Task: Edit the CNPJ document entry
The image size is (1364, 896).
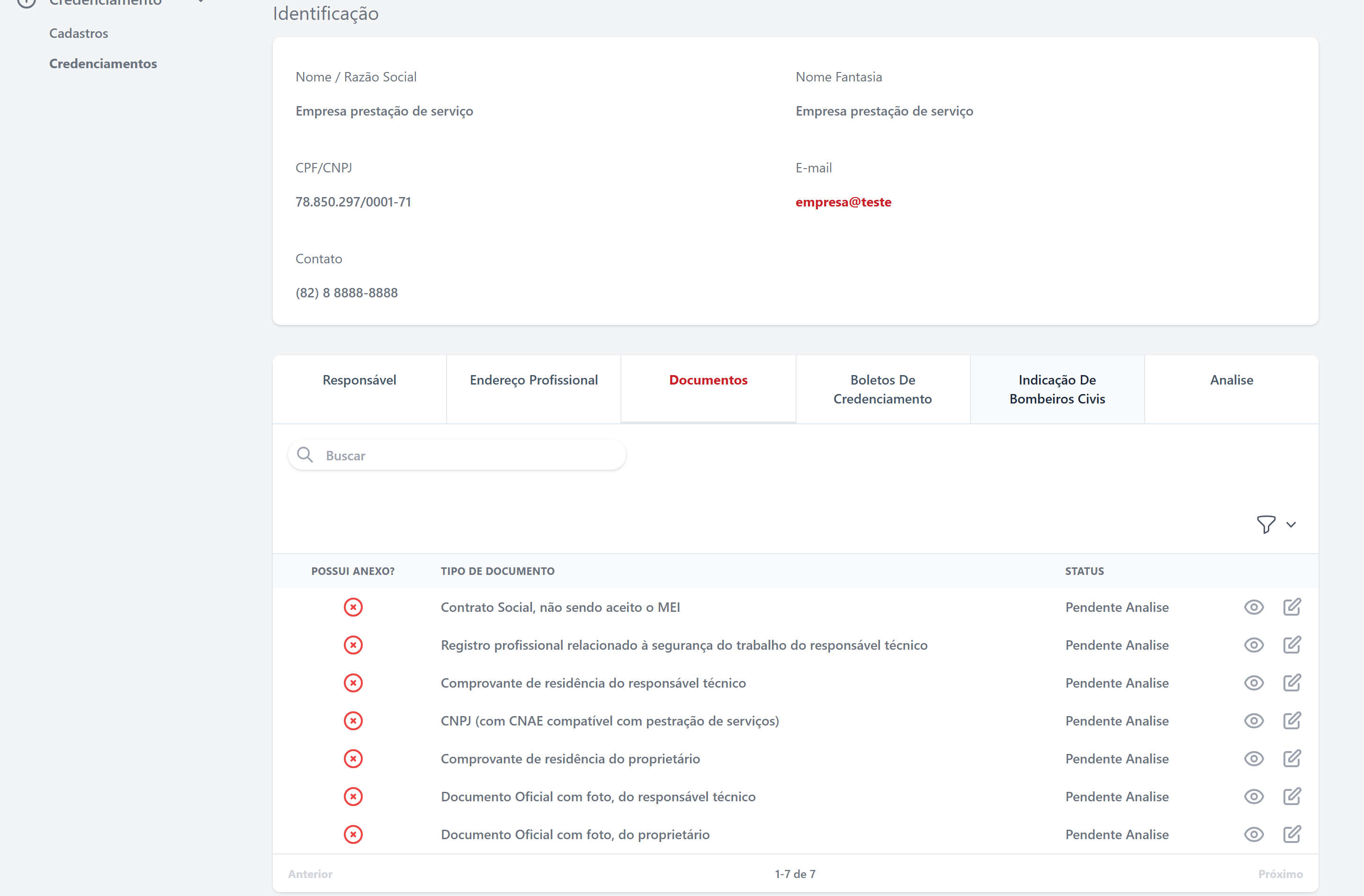Action: (x=1292, y=720)
